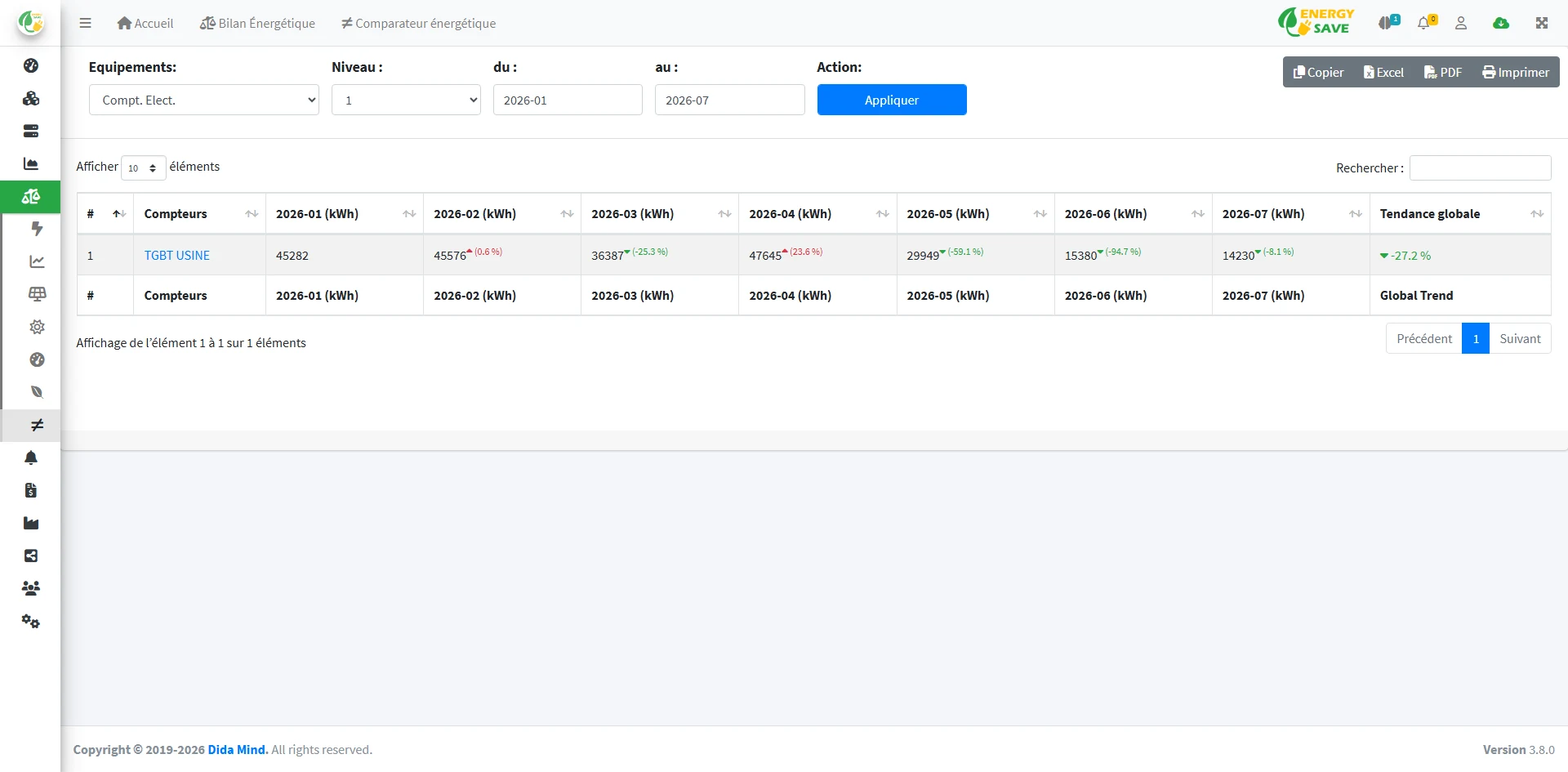Toggle the hamburger sidebar menu
The height and width of the screenshot is (772, 1568).
coord(85,23)
